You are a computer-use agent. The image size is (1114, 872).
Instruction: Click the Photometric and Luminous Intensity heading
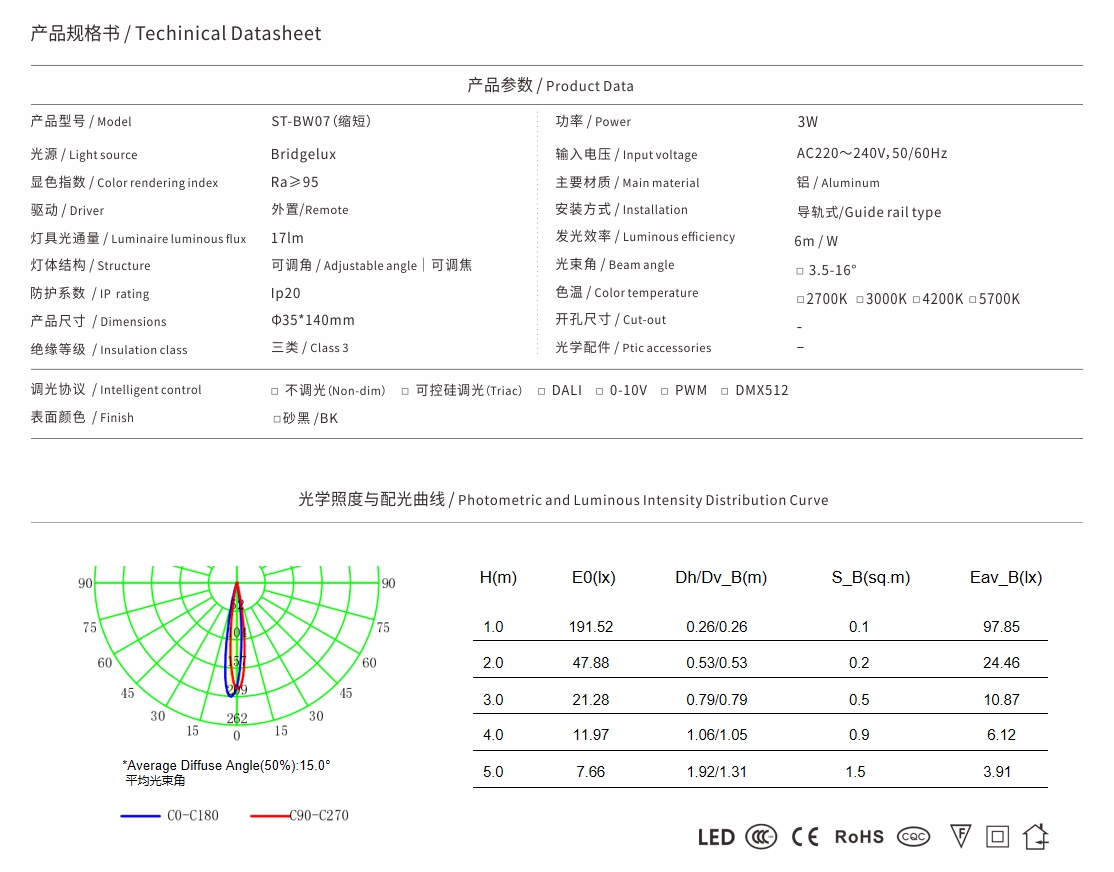(643, 500)
